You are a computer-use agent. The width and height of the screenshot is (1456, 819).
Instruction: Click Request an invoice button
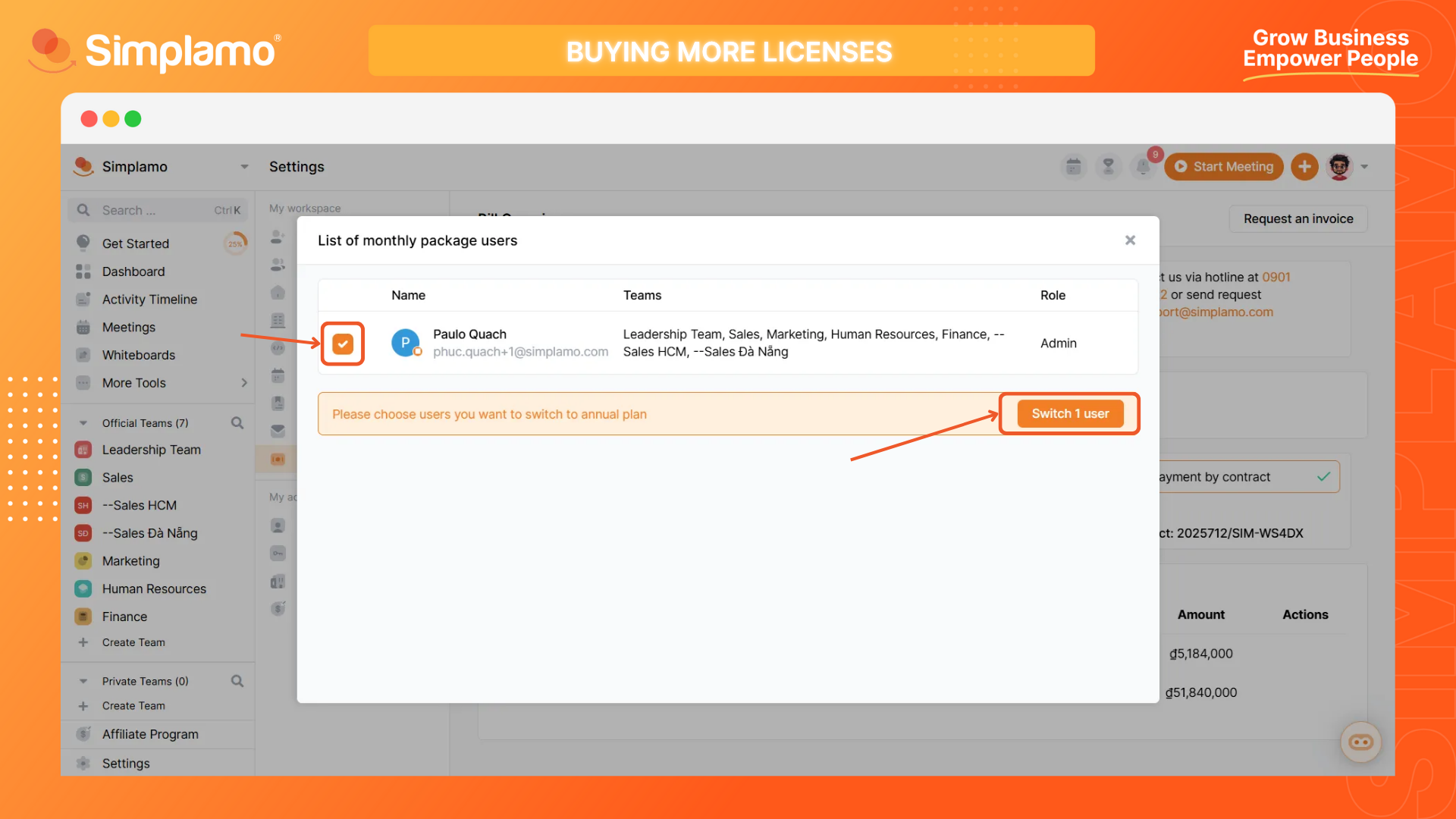pos(1298,219)
